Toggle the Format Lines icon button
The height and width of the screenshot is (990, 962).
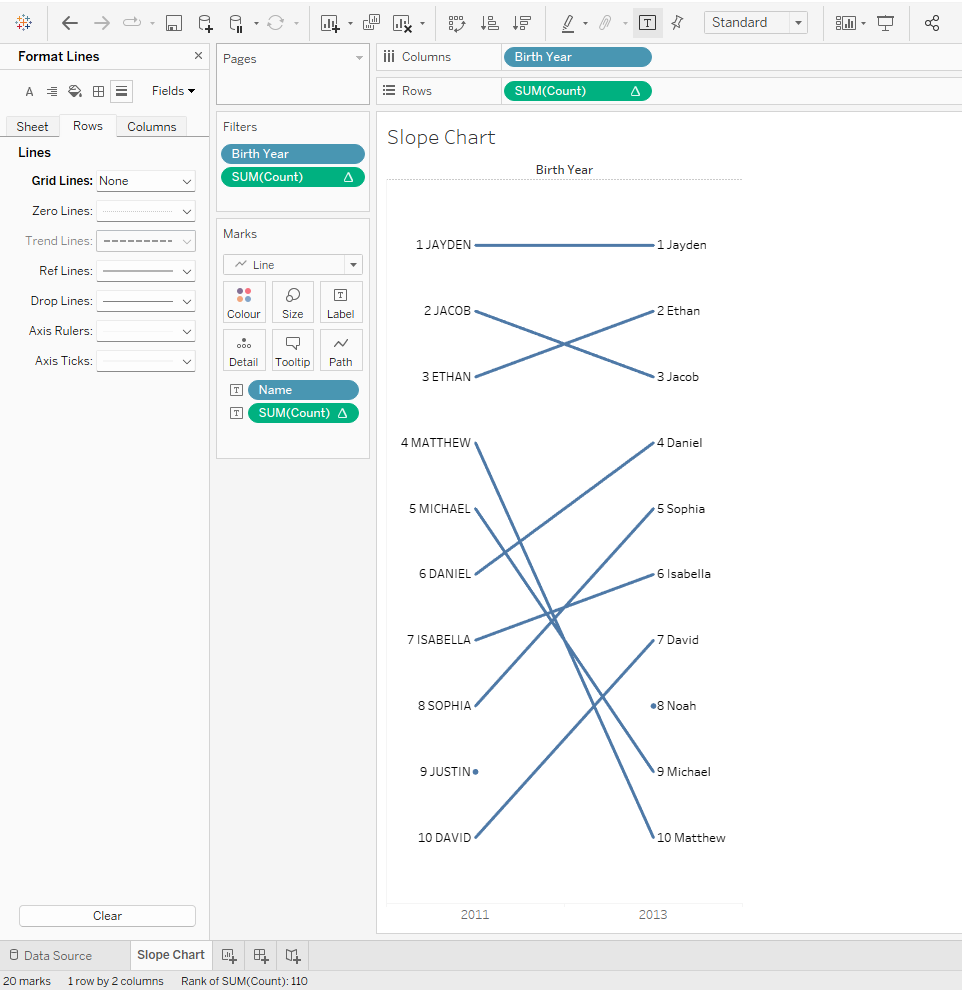(121, 91)
